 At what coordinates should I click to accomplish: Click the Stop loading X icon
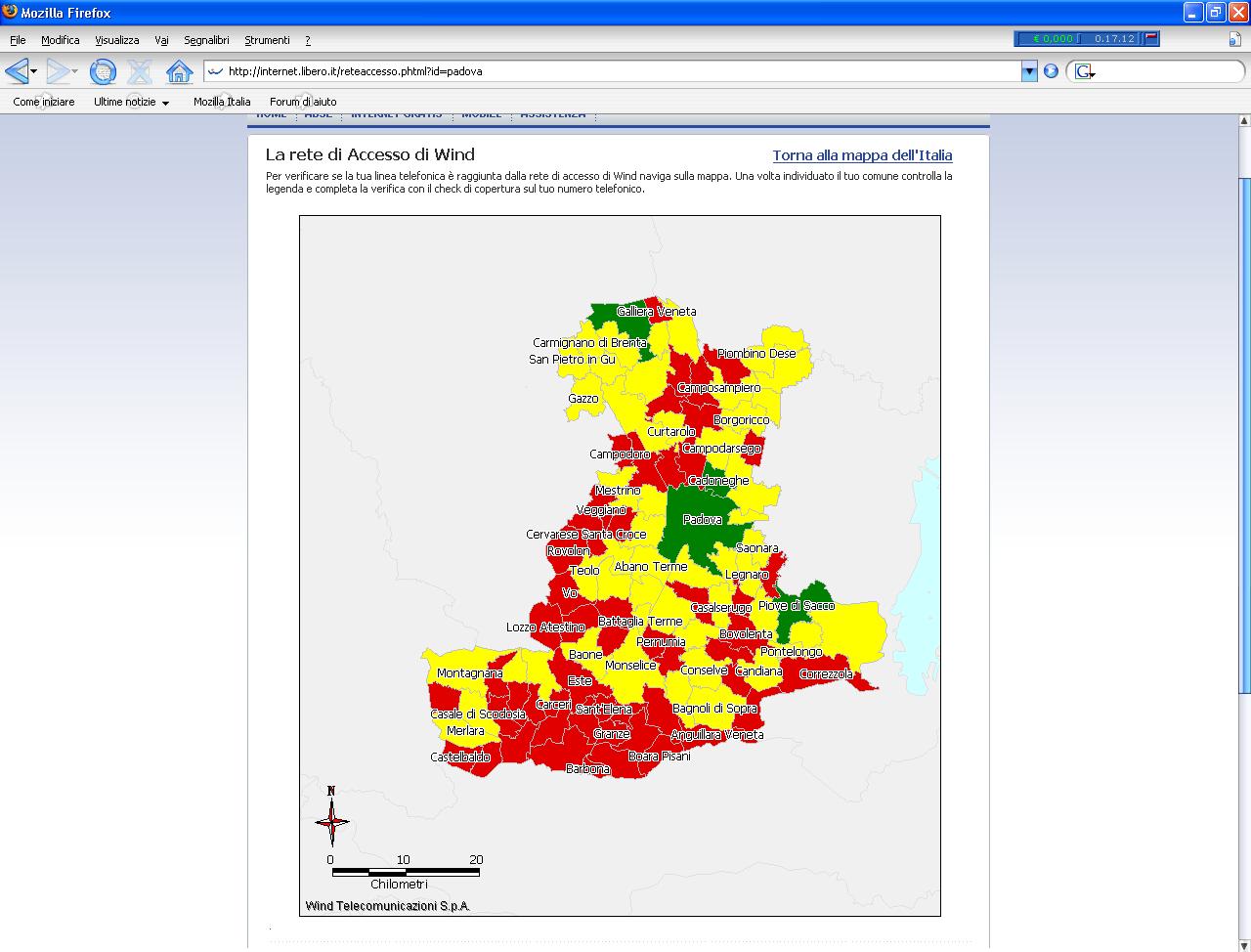click(140, 71)
